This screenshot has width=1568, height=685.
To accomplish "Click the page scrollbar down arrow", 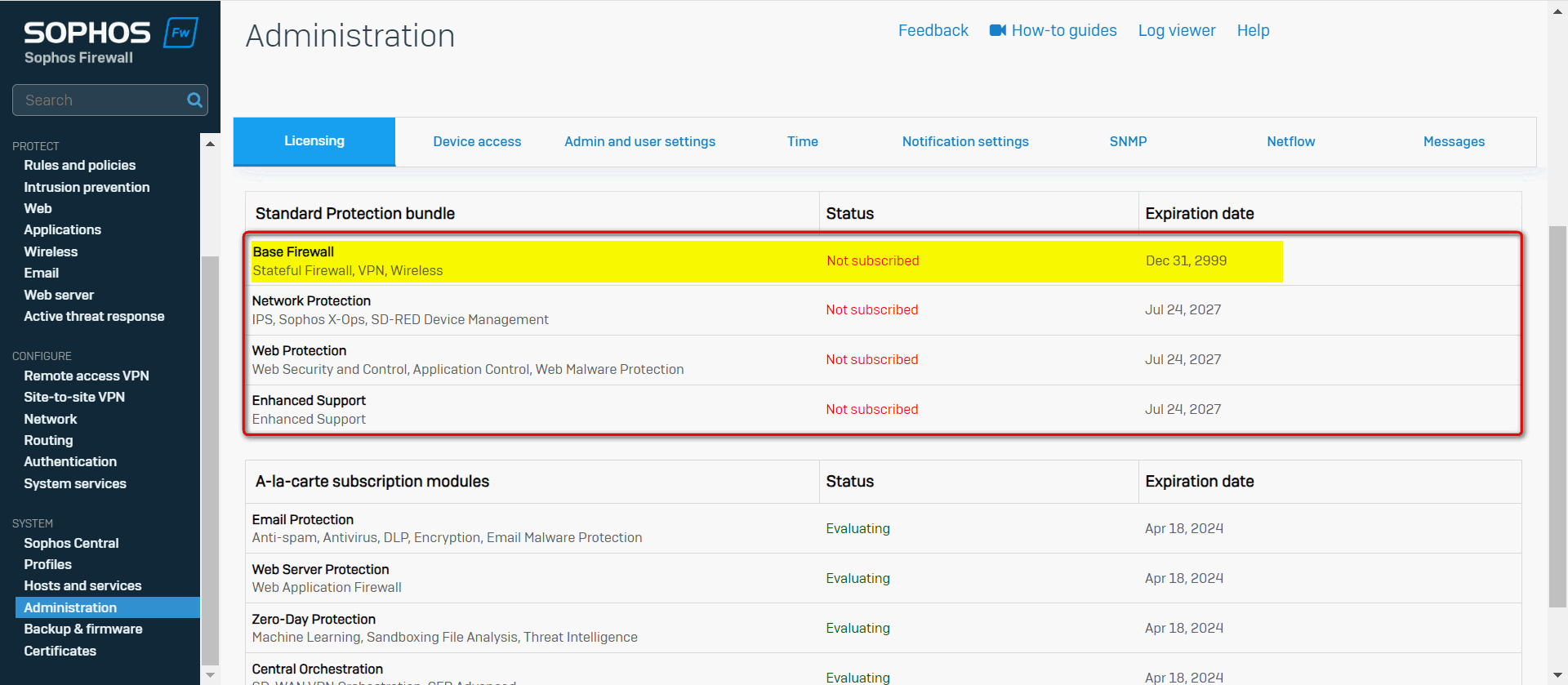I will point(1557,675).
